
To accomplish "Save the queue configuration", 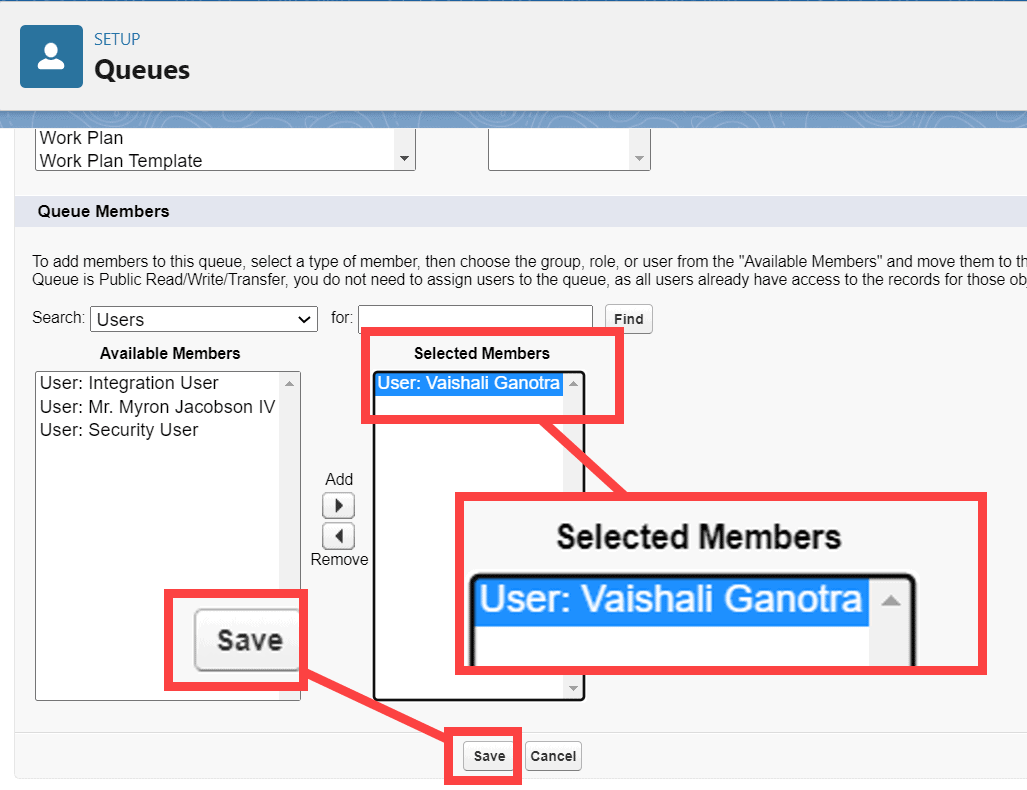I will (x=488, y=756).
